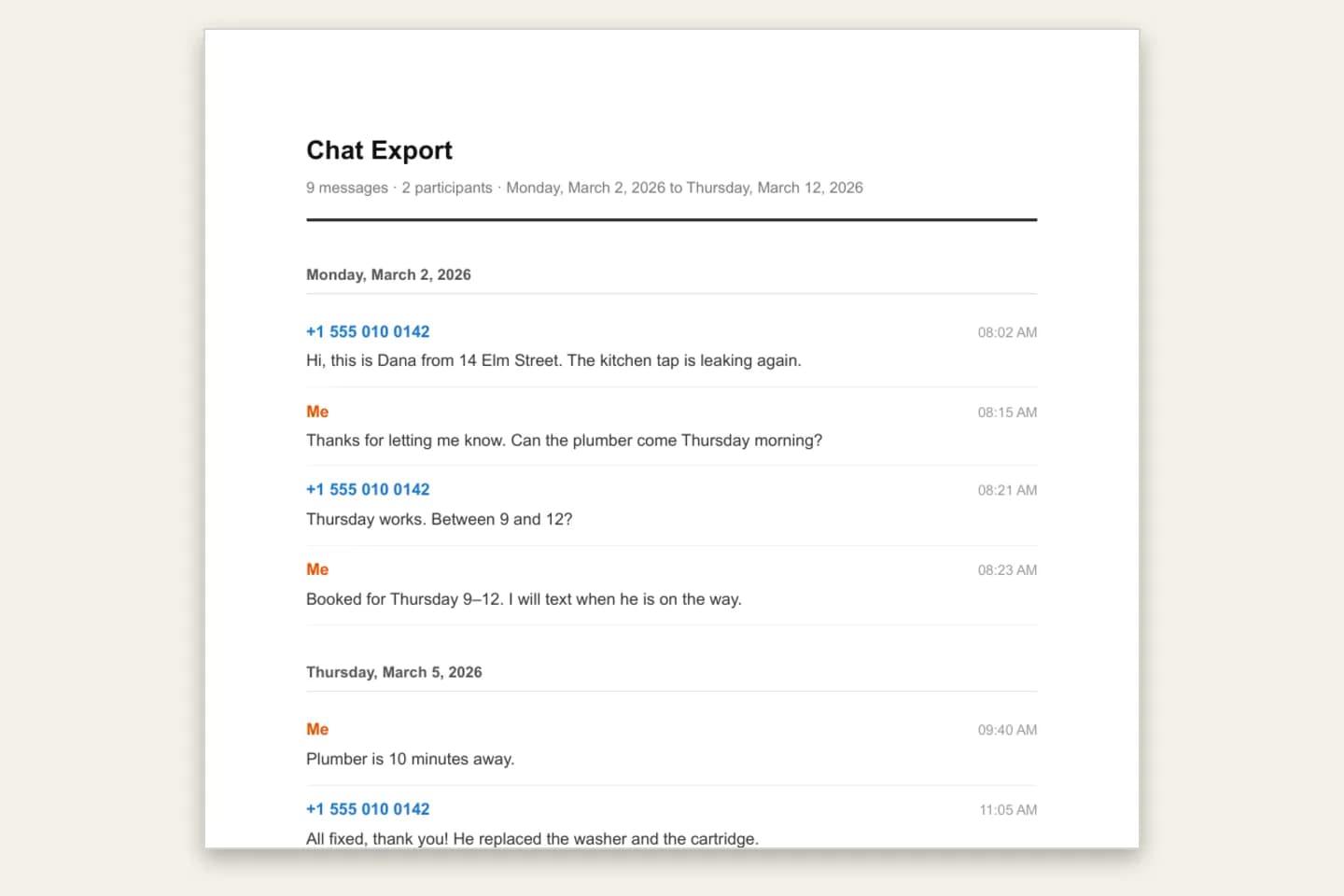Select the "9 messages · 2 participants" summary line
Screen dimensions: 1344x896
(584, 188)
